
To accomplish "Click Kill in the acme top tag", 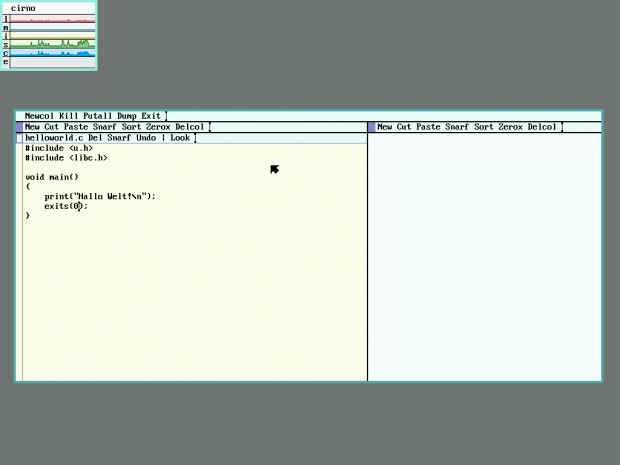I will click(x=68, y=116).
